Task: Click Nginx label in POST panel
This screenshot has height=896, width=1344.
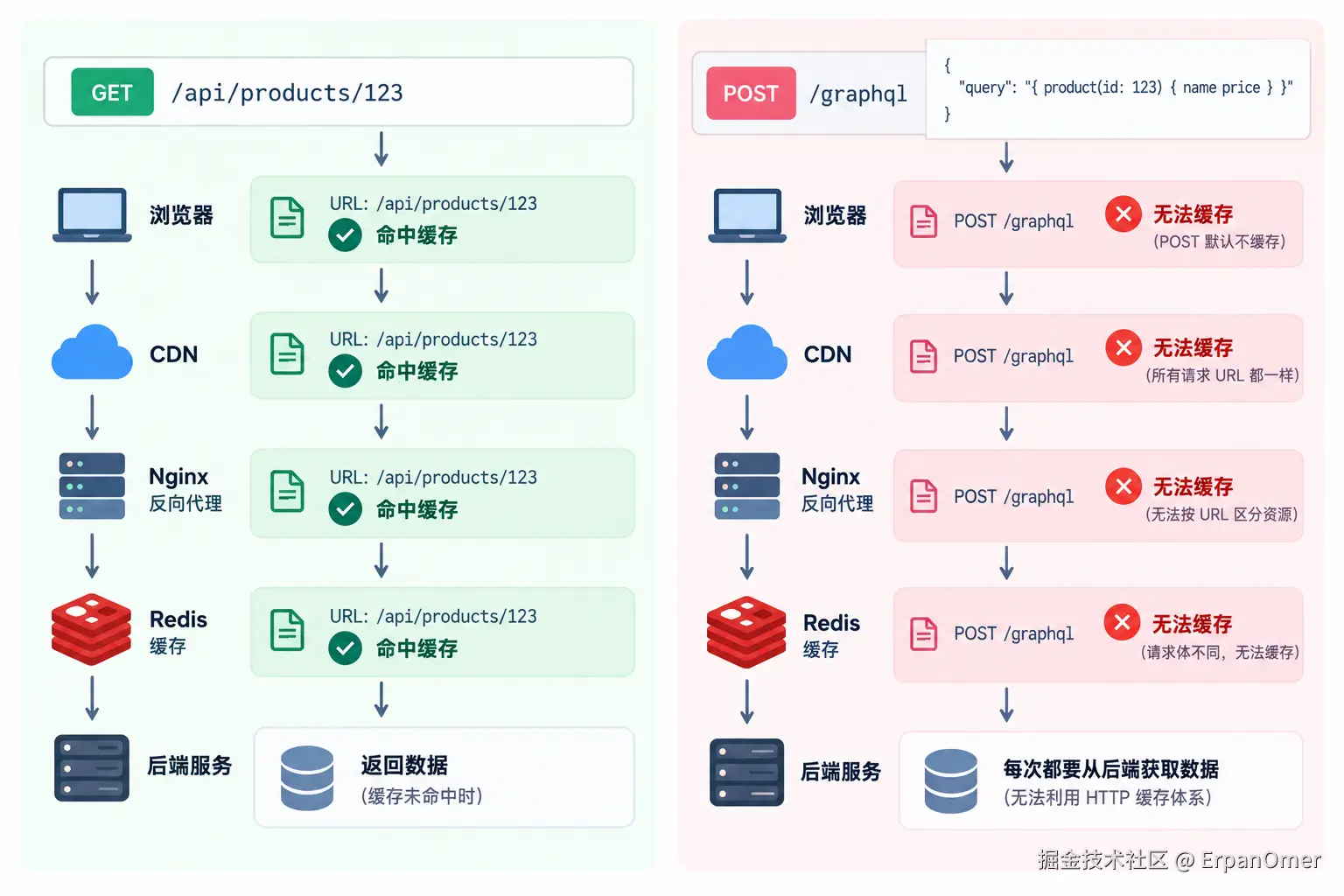Action: tap(831, 477)
